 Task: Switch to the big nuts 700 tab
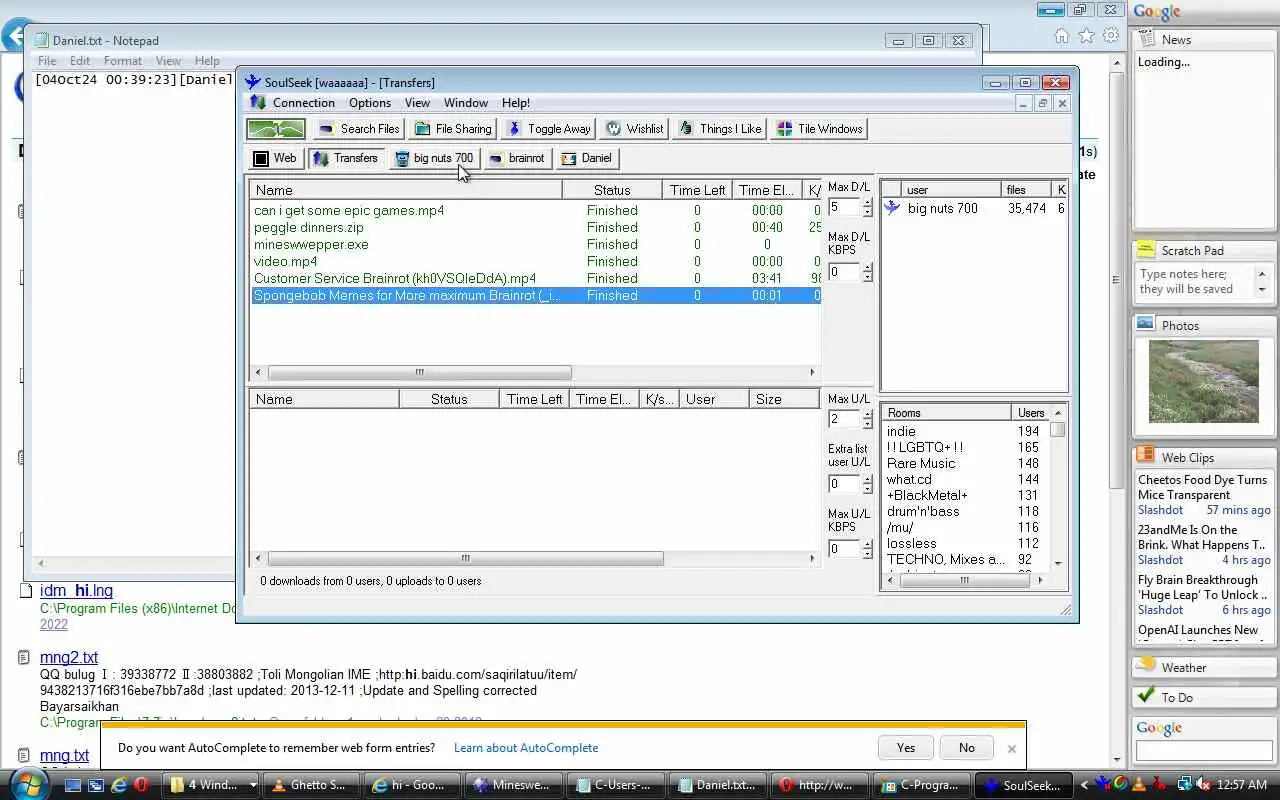click(x=434, y=158)
